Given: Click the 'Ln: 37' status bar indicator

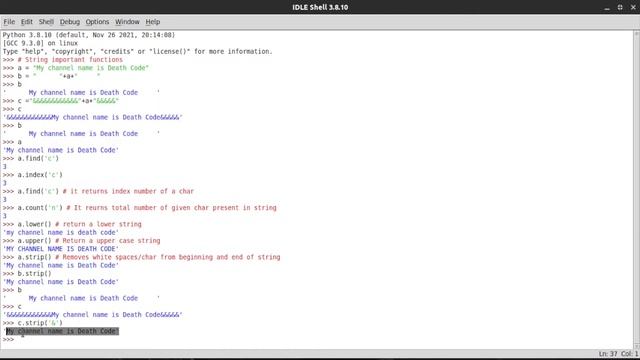Looking at the screenshot, I should (x=608, y=354).
